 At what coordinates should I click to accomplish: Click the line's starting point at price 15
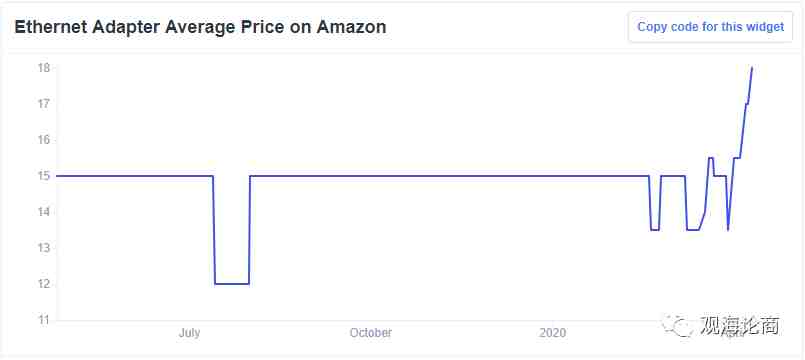57,176
